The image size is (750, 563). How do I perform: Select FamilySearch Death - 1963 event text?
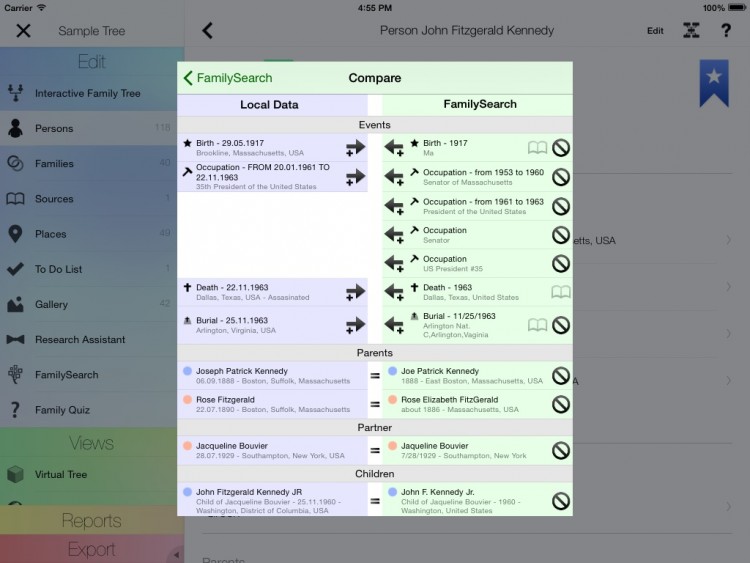(447, 287)
